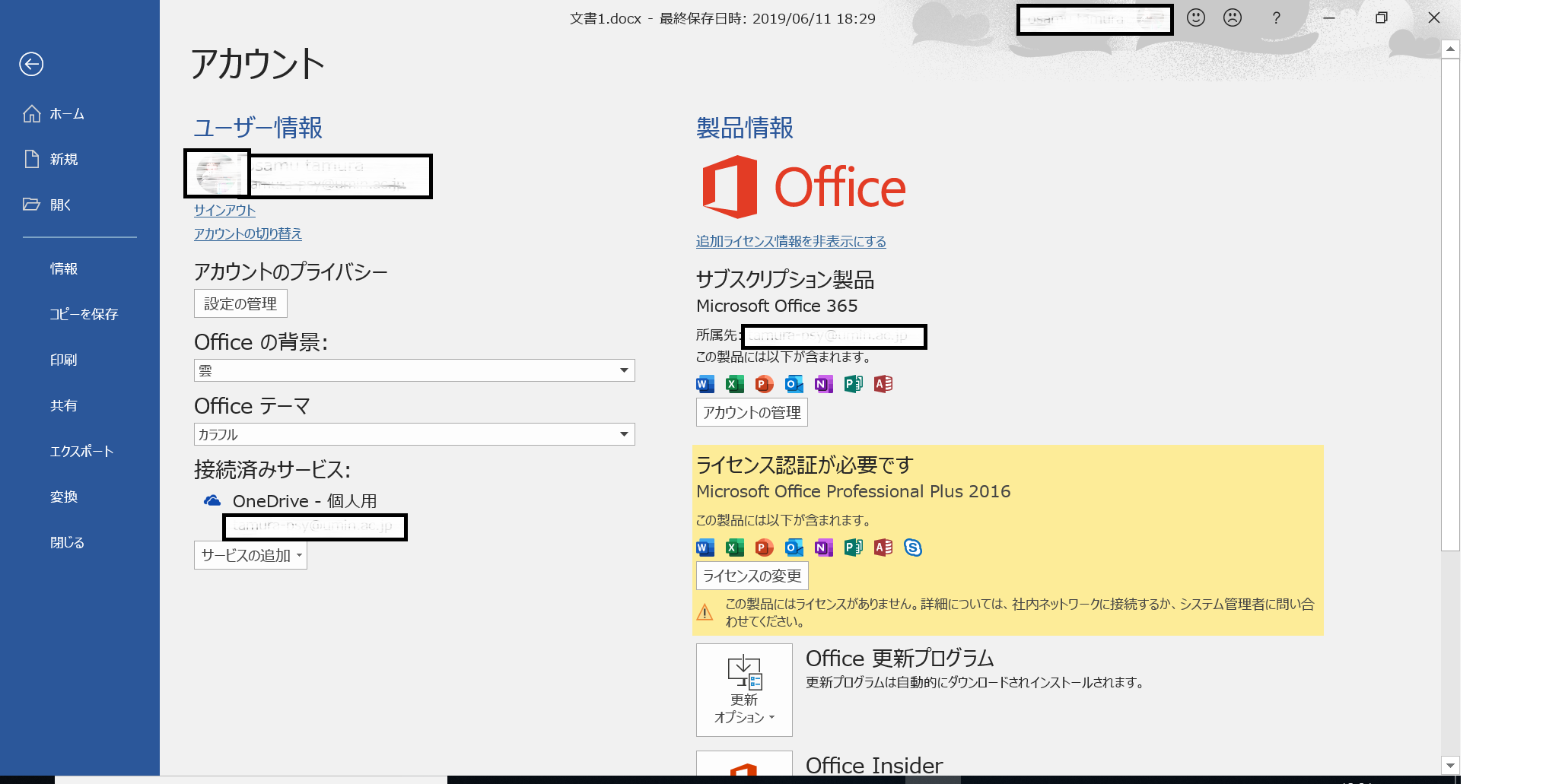Click the license warning triangle icon

tap(705, 612)
